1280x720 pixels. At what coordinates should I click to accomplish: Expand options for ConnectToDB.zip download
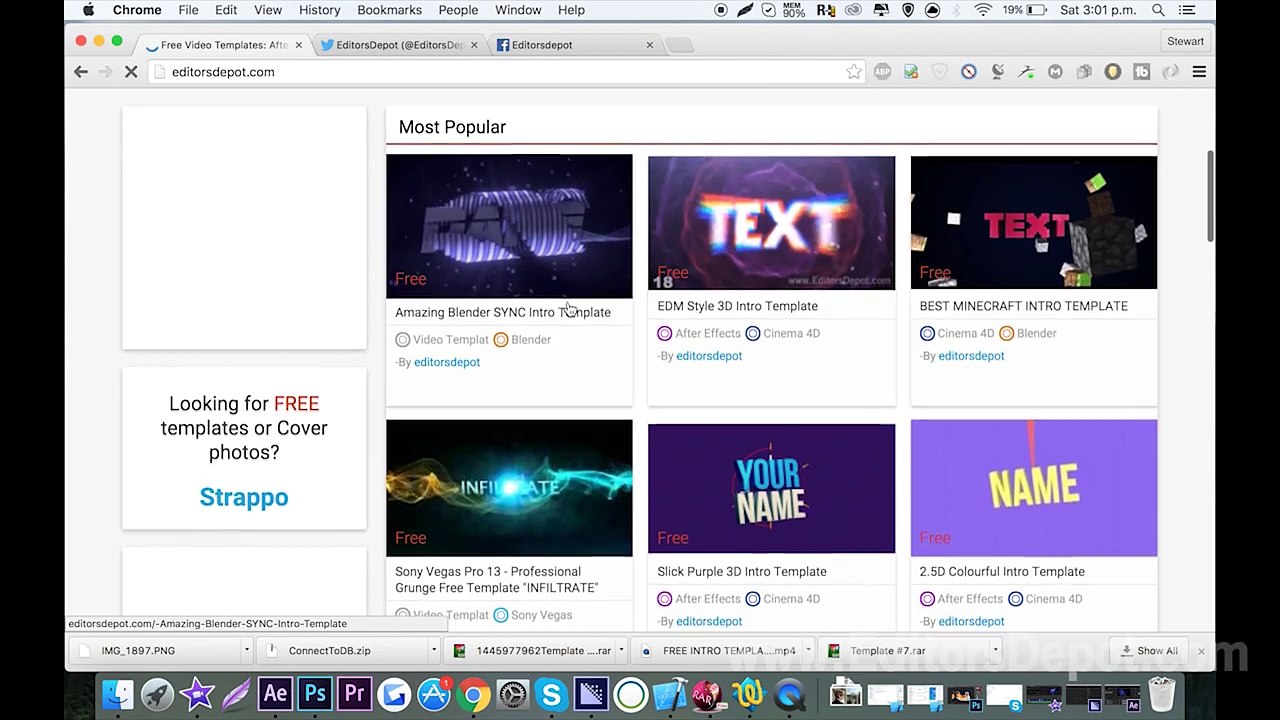pyautogui.click(x=434, y=651)
